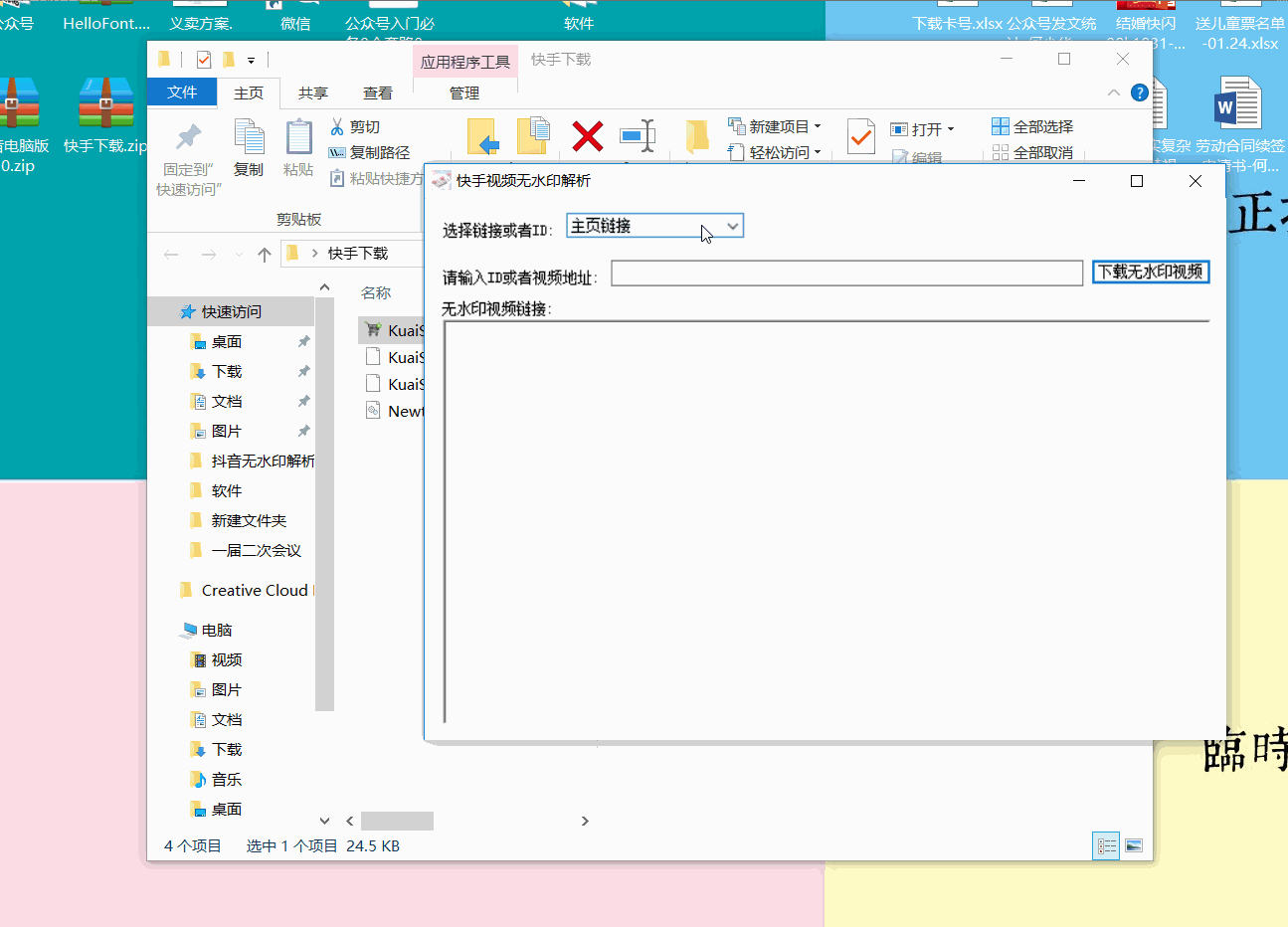Switch to the 主页 (Home) ribbon tab
1288x927 pixels.
point(249,93)
